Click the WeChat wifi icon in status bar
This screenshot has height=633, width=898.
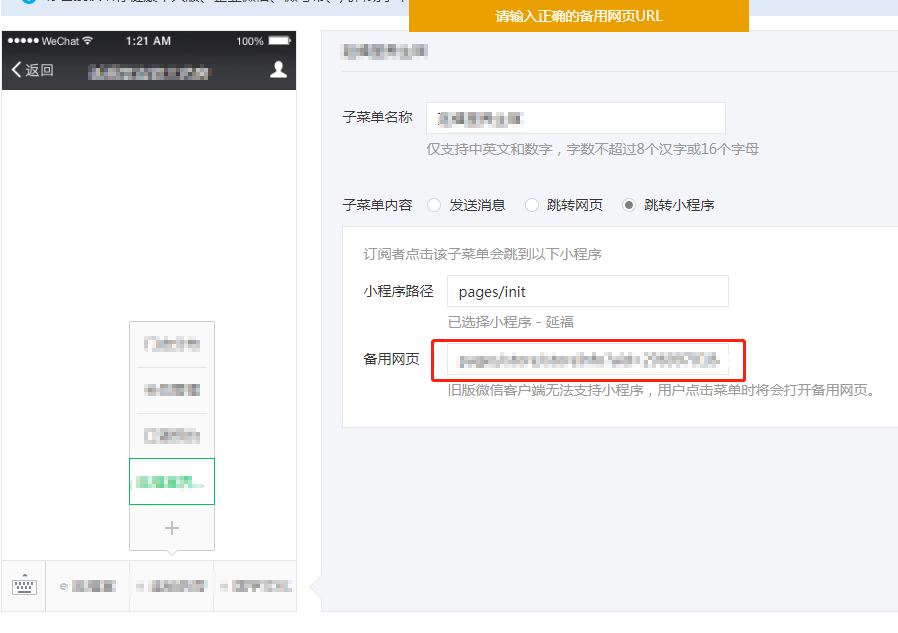pos(87,41)
